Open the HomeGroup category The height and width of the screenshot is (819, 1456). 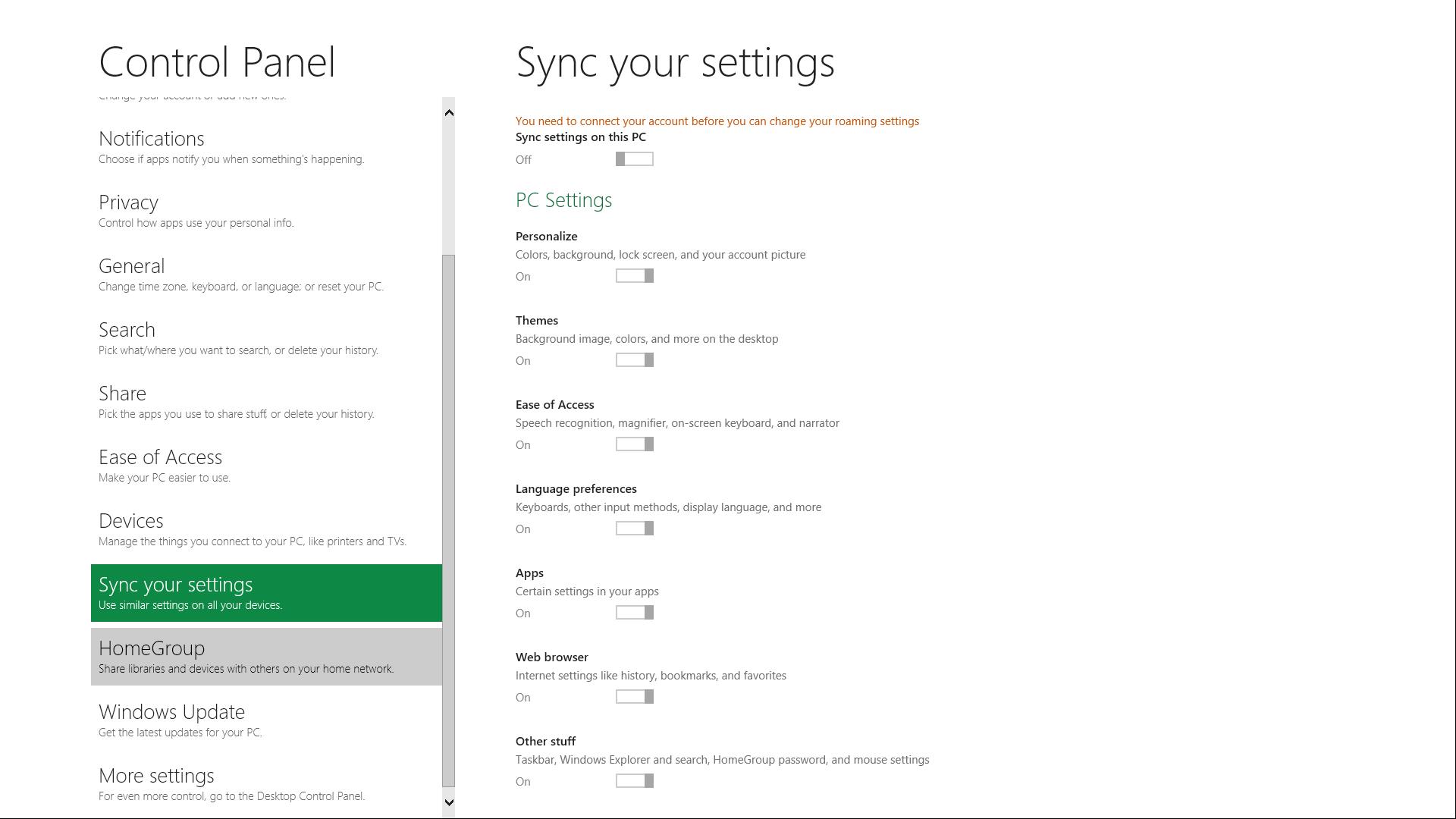(x=266, y=657)
